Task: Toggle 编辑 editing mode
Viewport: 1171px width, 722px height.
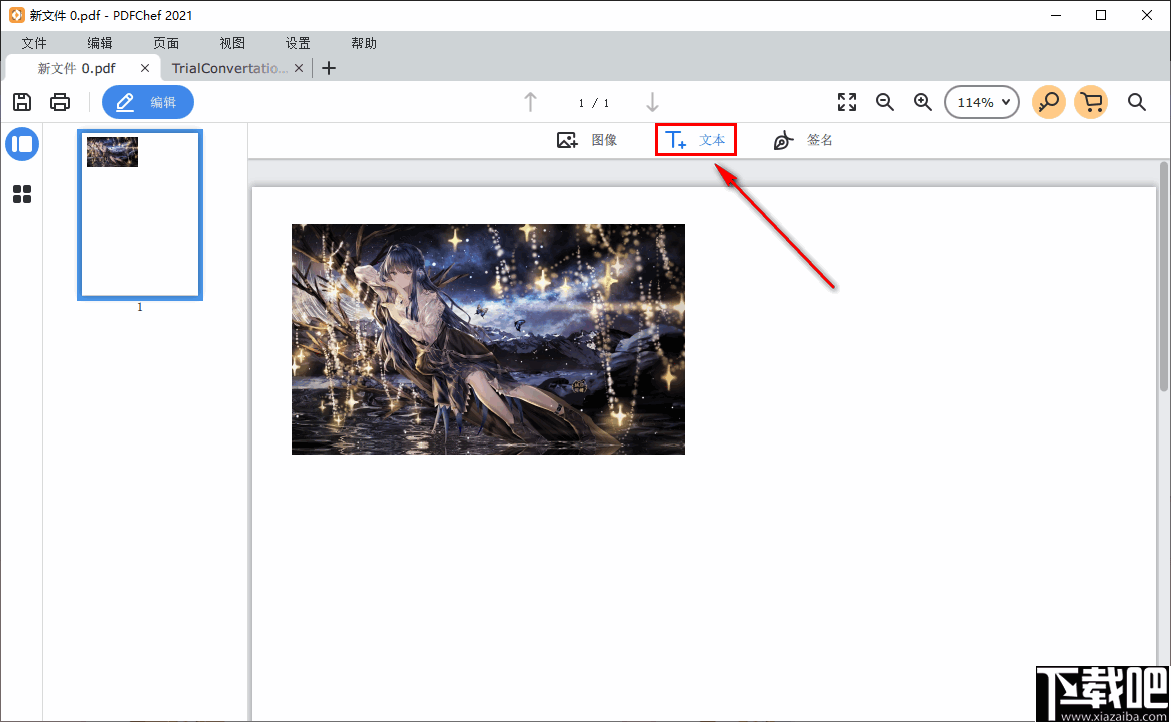Action: pos(147,101)
